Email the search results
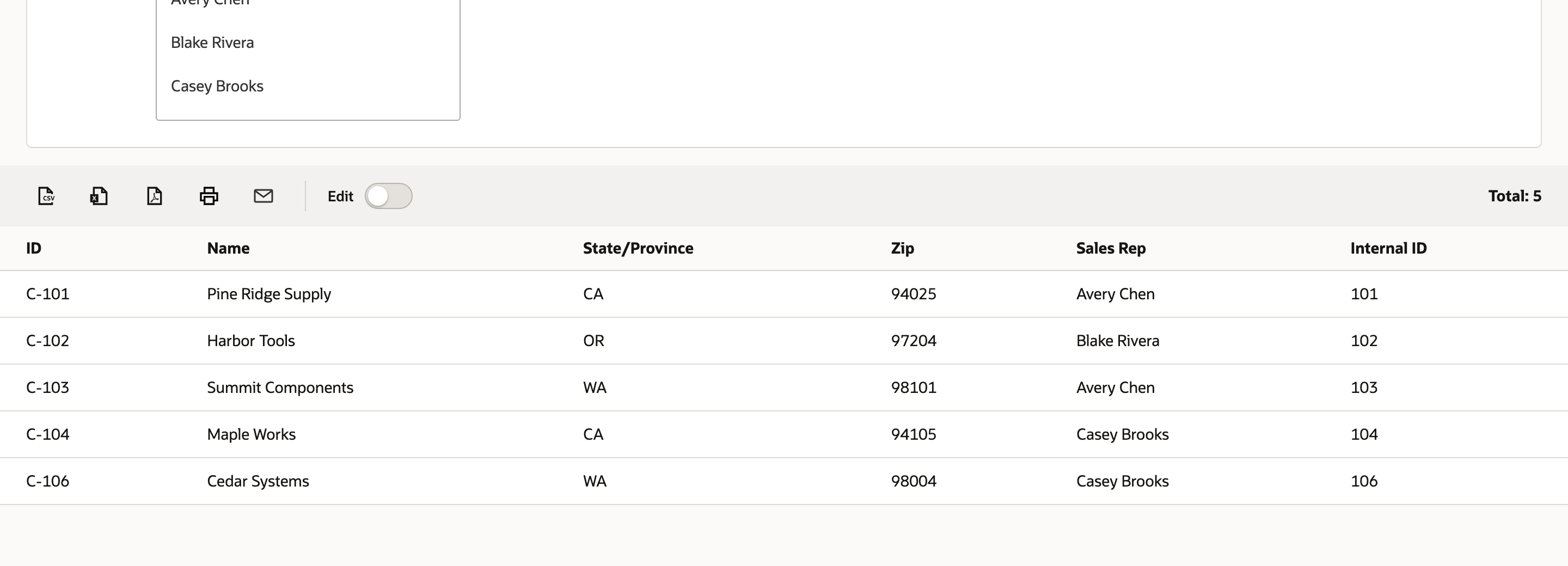This screenshot has height=566, width=1568. [264, 196]
